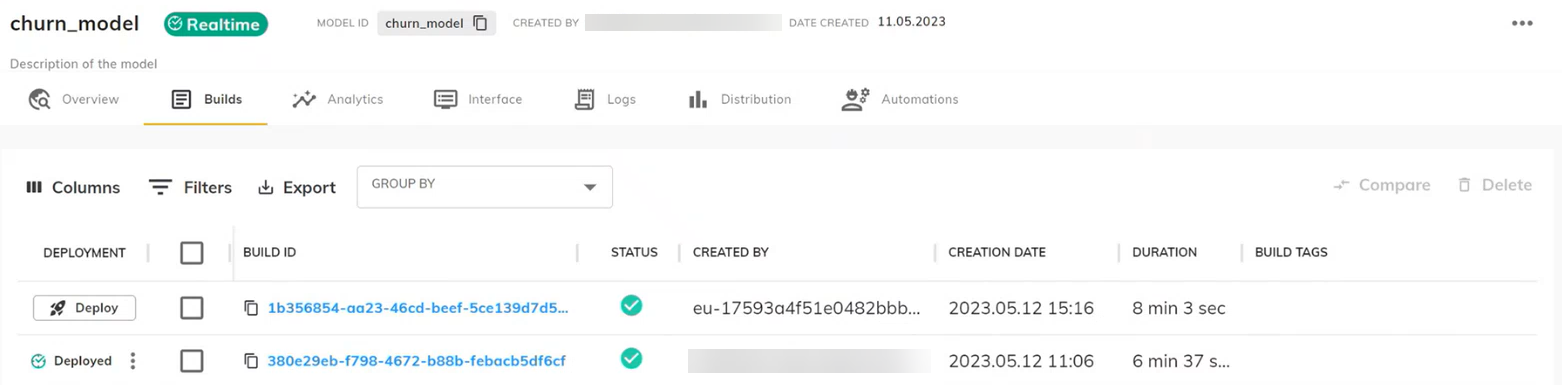The image size is (1562, 385).
Task: Open build 1b356854-aa23-46cd-beef link
Action: tap(418, 308)
